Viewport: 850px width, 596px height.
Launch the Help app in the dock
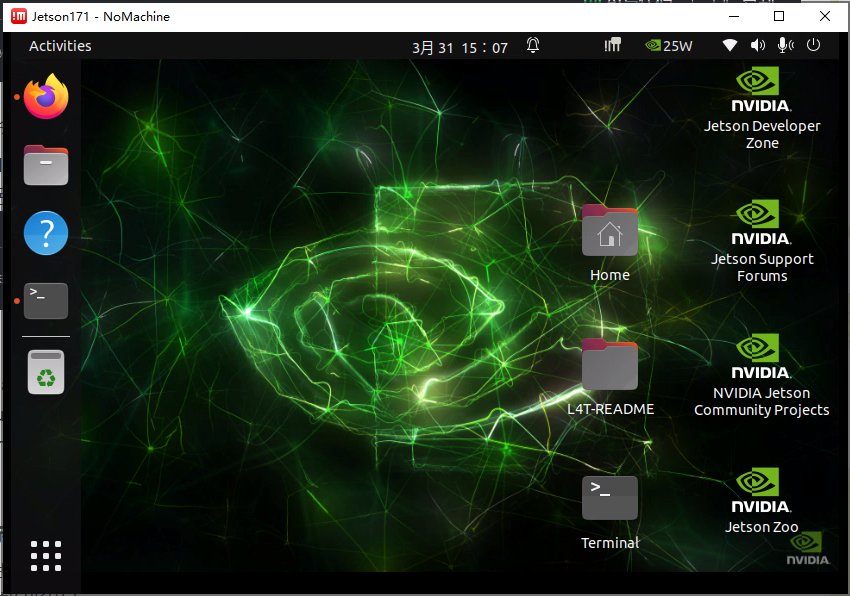[x=46, y=233]
